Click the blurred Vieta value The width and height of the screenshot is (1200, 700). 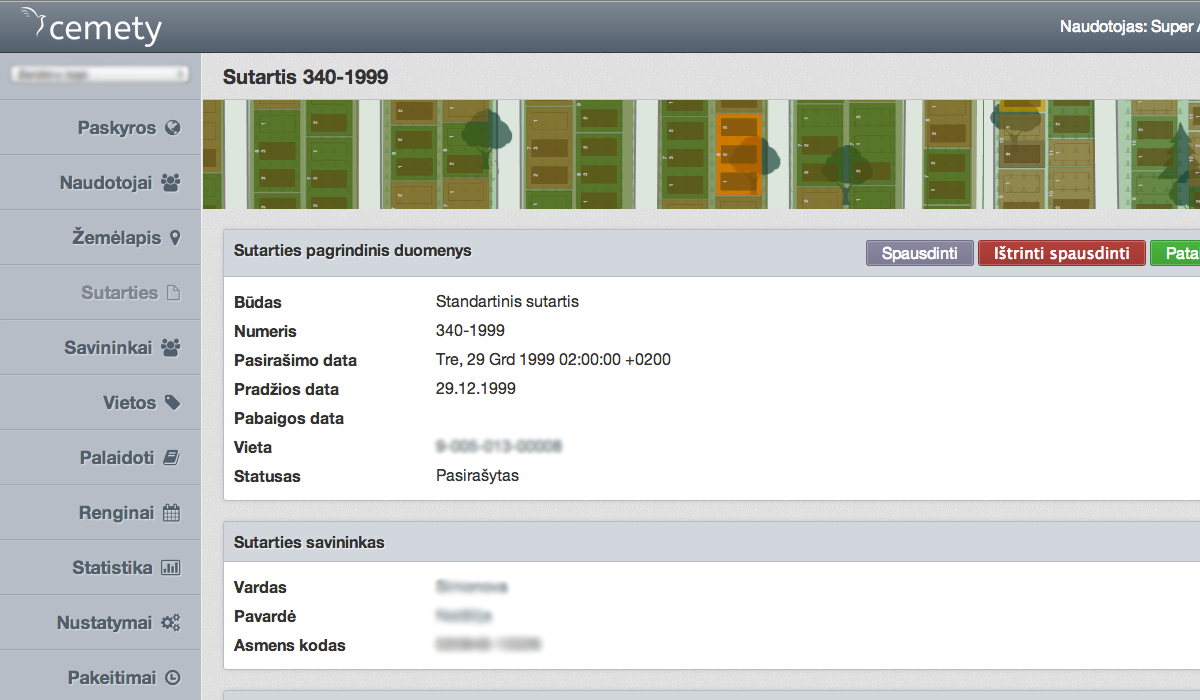point(499,447)
